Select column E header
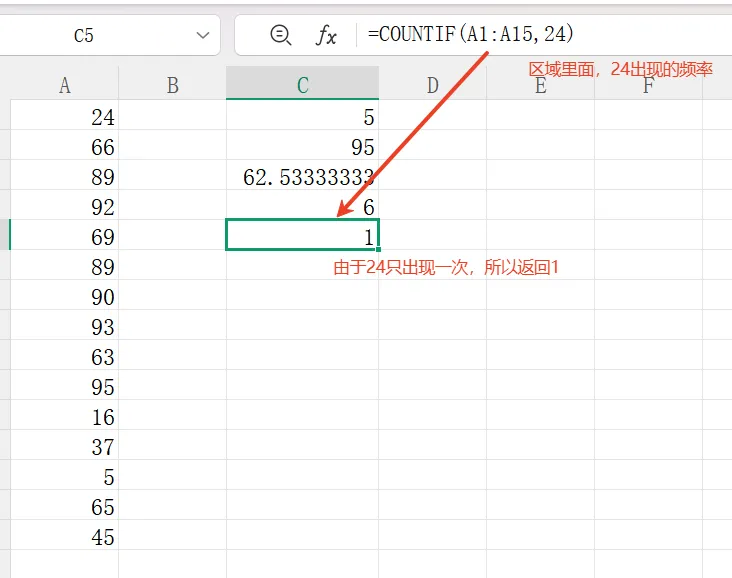 point(541,85)
